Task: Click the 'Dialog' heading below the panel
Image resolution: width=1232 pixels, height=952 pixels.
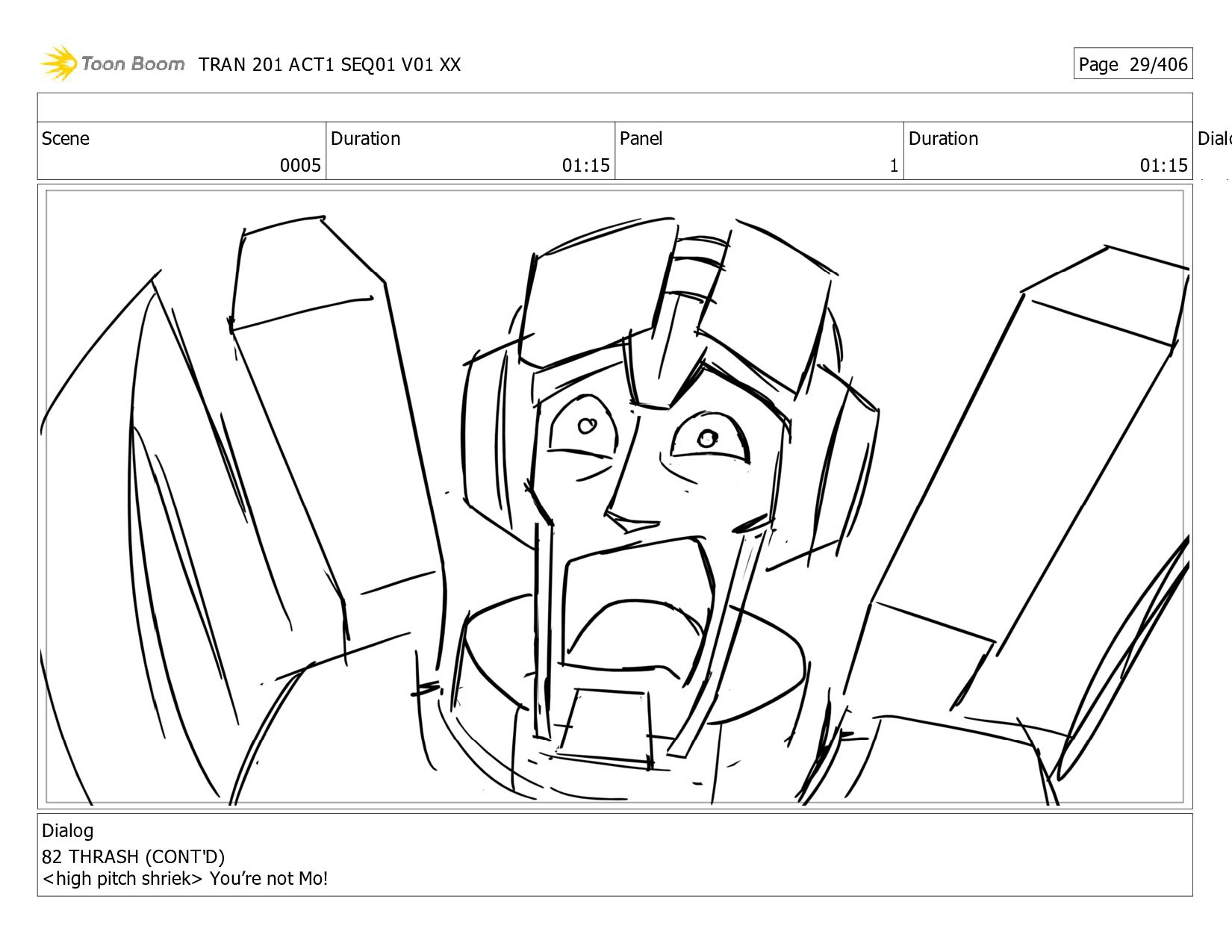Action: tap(68, 831)
